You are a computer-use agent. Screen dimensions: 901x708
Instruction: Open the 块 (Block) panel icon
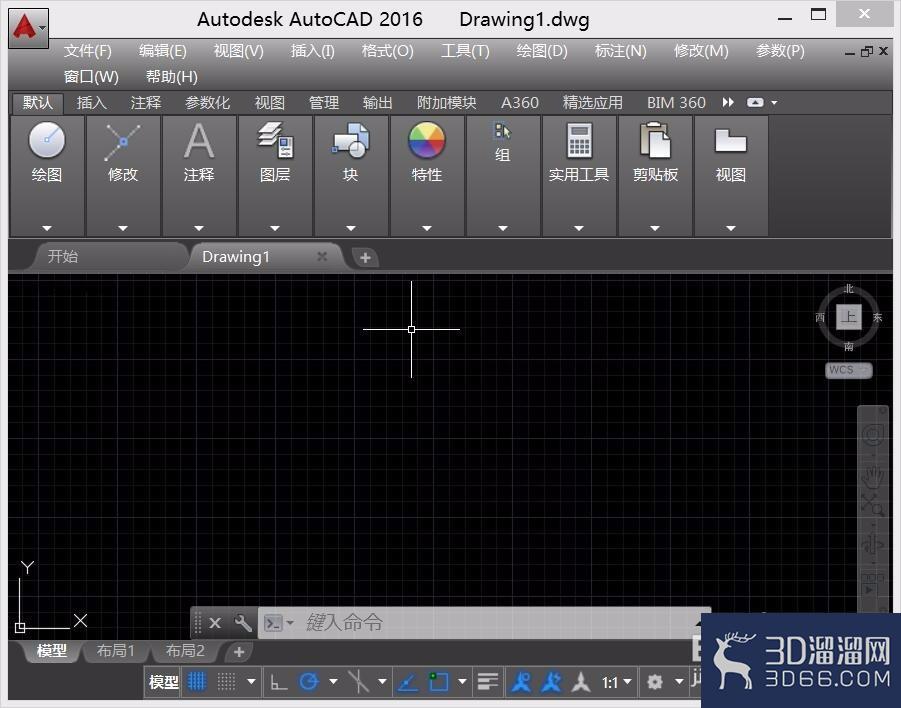click(351, 140)
